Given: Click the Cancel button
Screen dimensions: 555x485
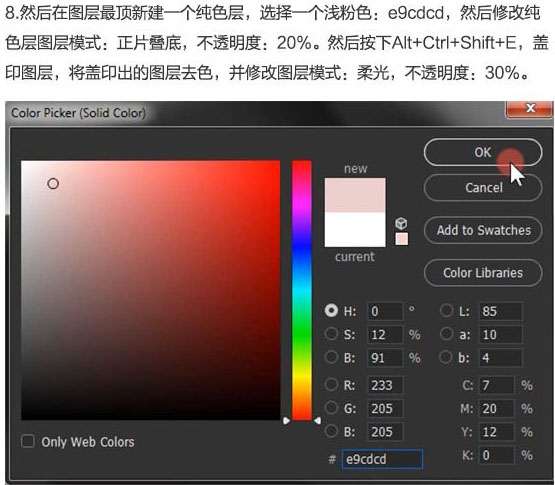Looking at the screenshot, I should click(x=483, y=188).
